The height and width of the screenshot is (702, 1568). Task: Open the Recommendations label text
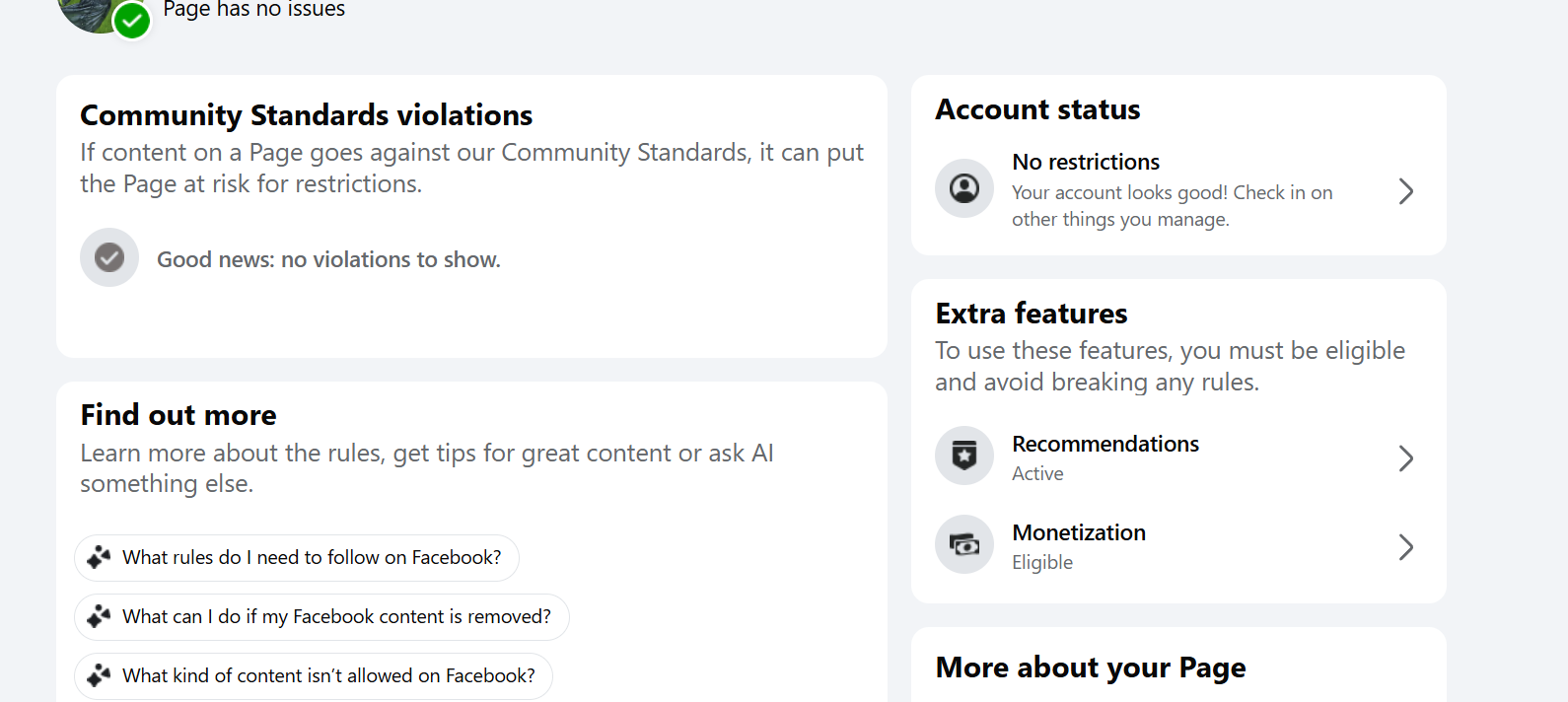(1105, 444)
